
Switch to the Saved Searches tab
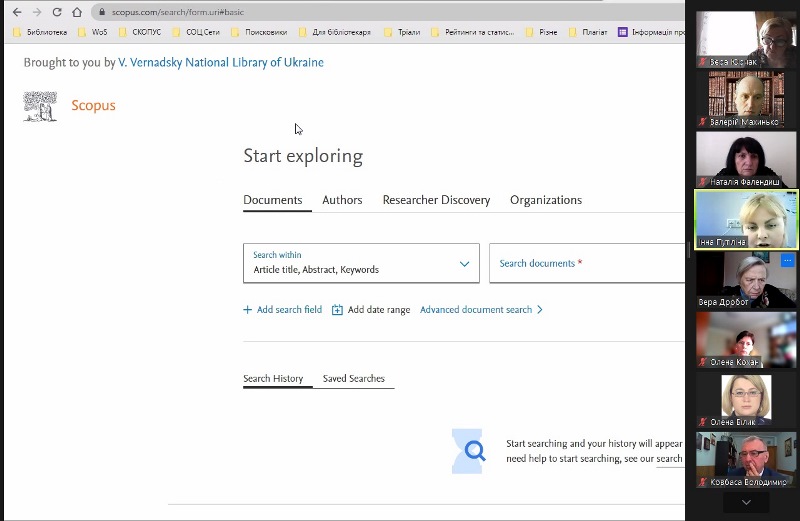[x=354, y=379]
